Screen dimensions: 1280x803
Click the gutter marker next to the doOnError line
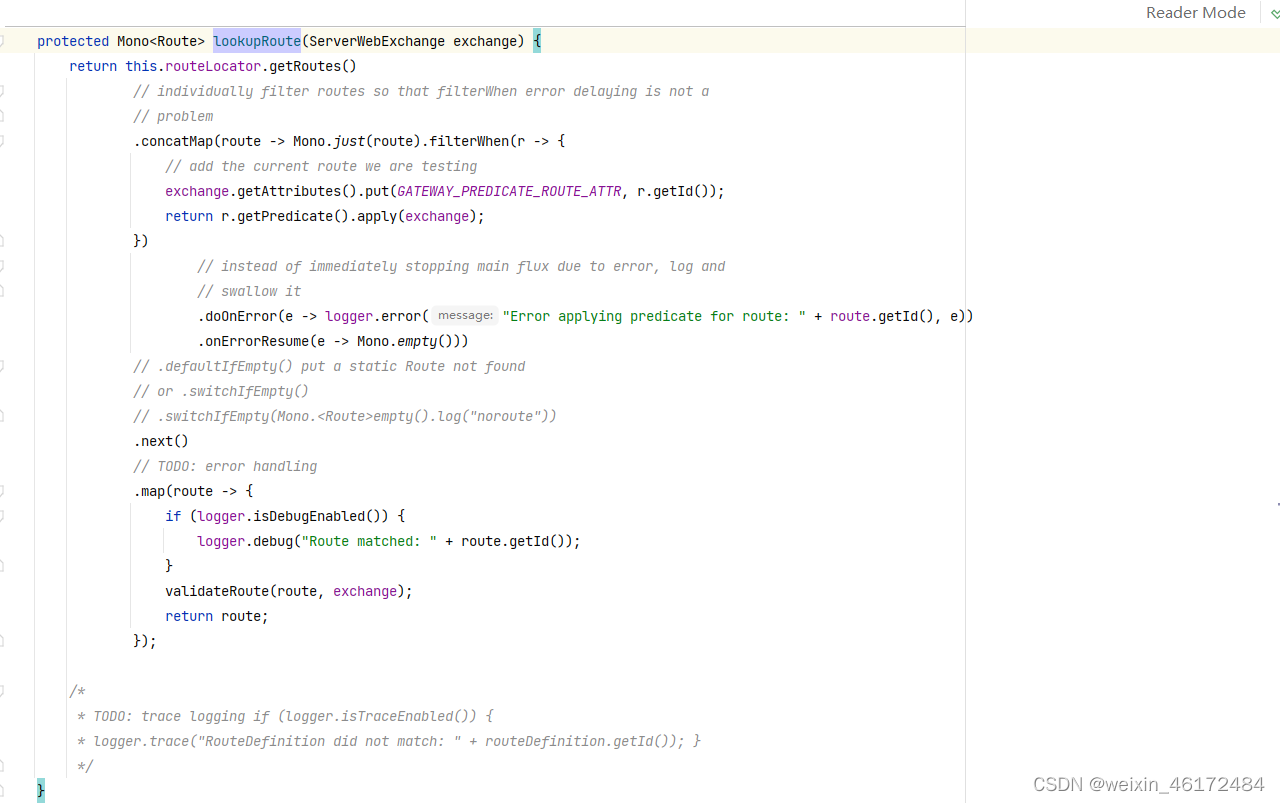point(3,316)
